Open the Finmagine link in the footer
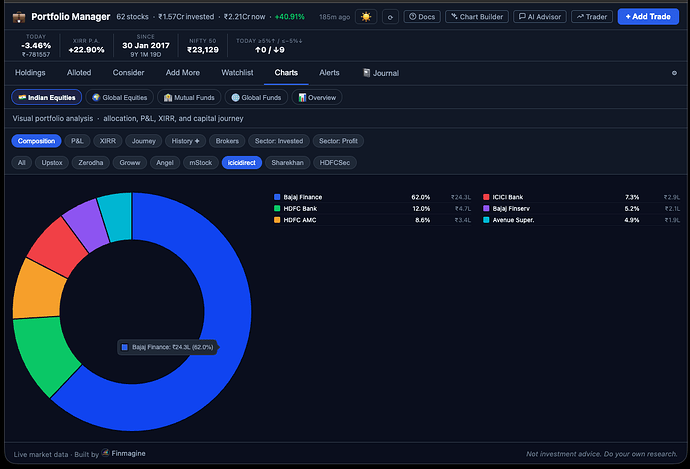This screenshot has height=469, width=690. [x=124, y=453]
